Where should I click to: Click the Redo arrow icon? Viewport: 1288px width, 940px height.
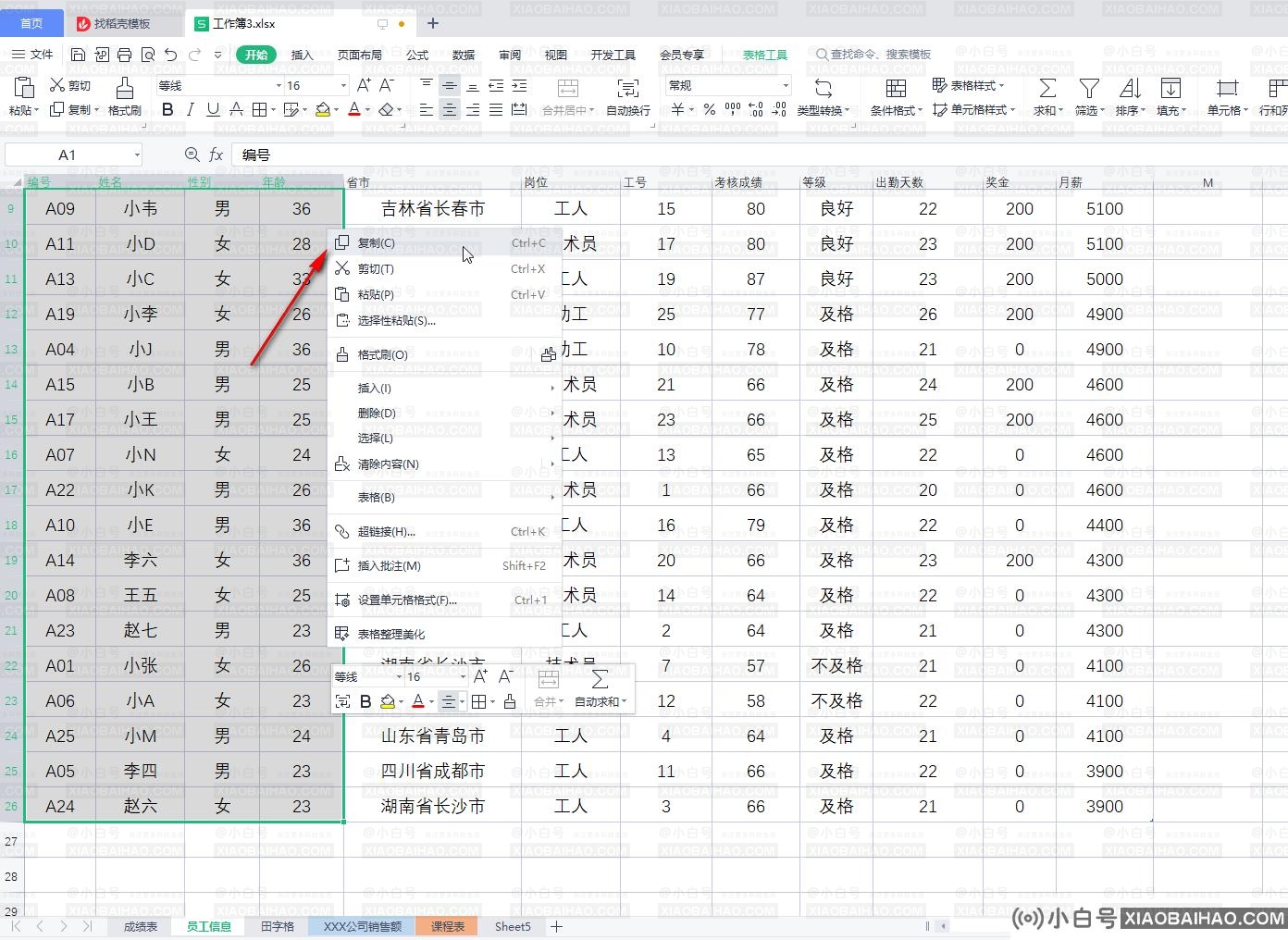(x=194, y=55)
